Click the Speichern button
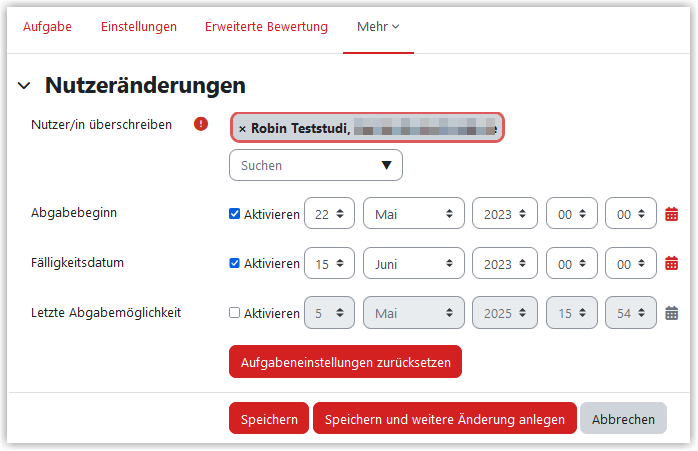Viewport: 698px width, 451px height. click(269, 418)
